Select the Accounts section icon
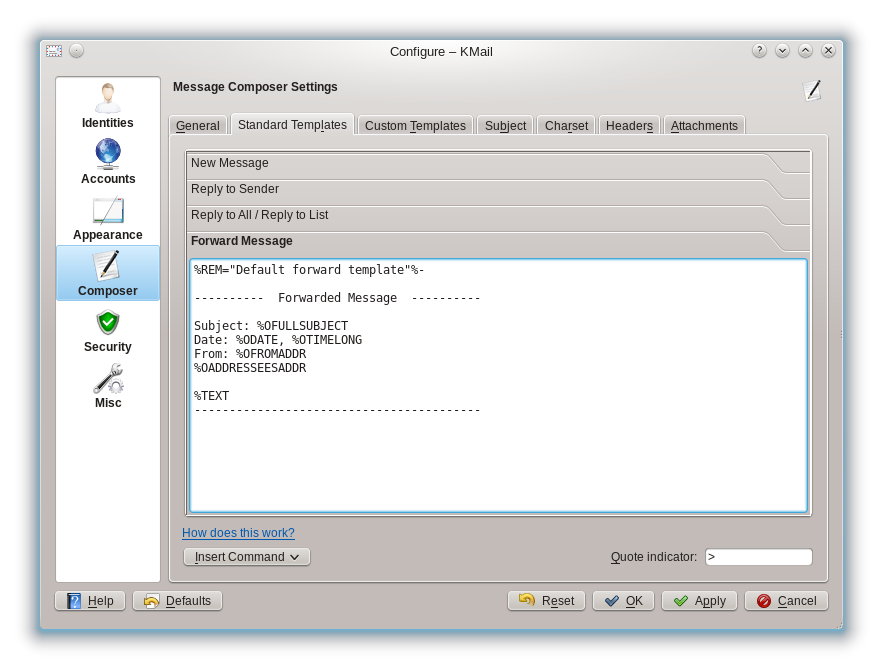Image resolution: width=883 pixels, height=669 pixels. pyautogui.click(x=107, y=160)
